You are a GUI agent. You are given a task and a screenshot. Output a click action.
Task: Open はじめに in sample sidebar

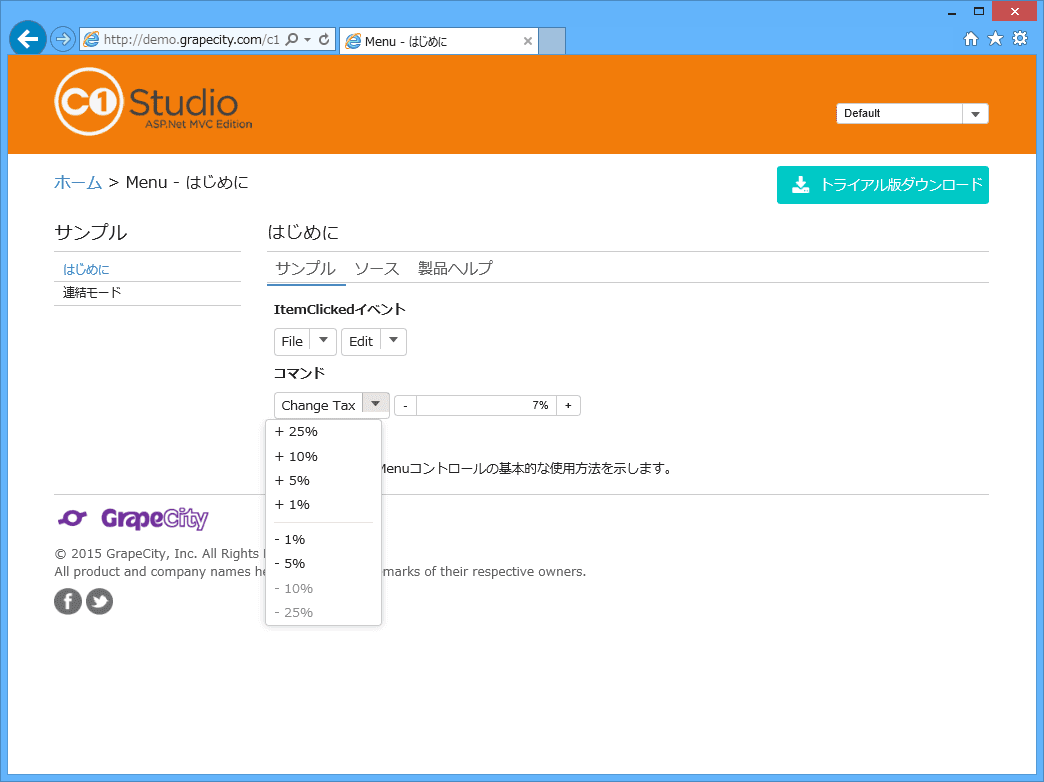click(x=86, y=269)
